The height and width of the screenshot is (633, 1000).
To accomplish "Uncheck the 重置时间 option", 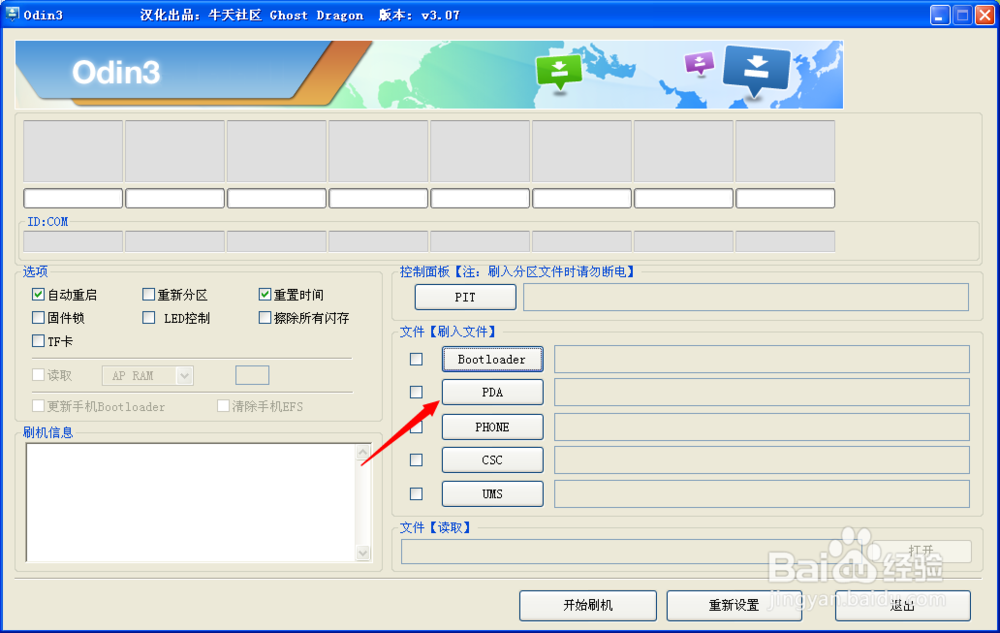I will coord(265,295).
